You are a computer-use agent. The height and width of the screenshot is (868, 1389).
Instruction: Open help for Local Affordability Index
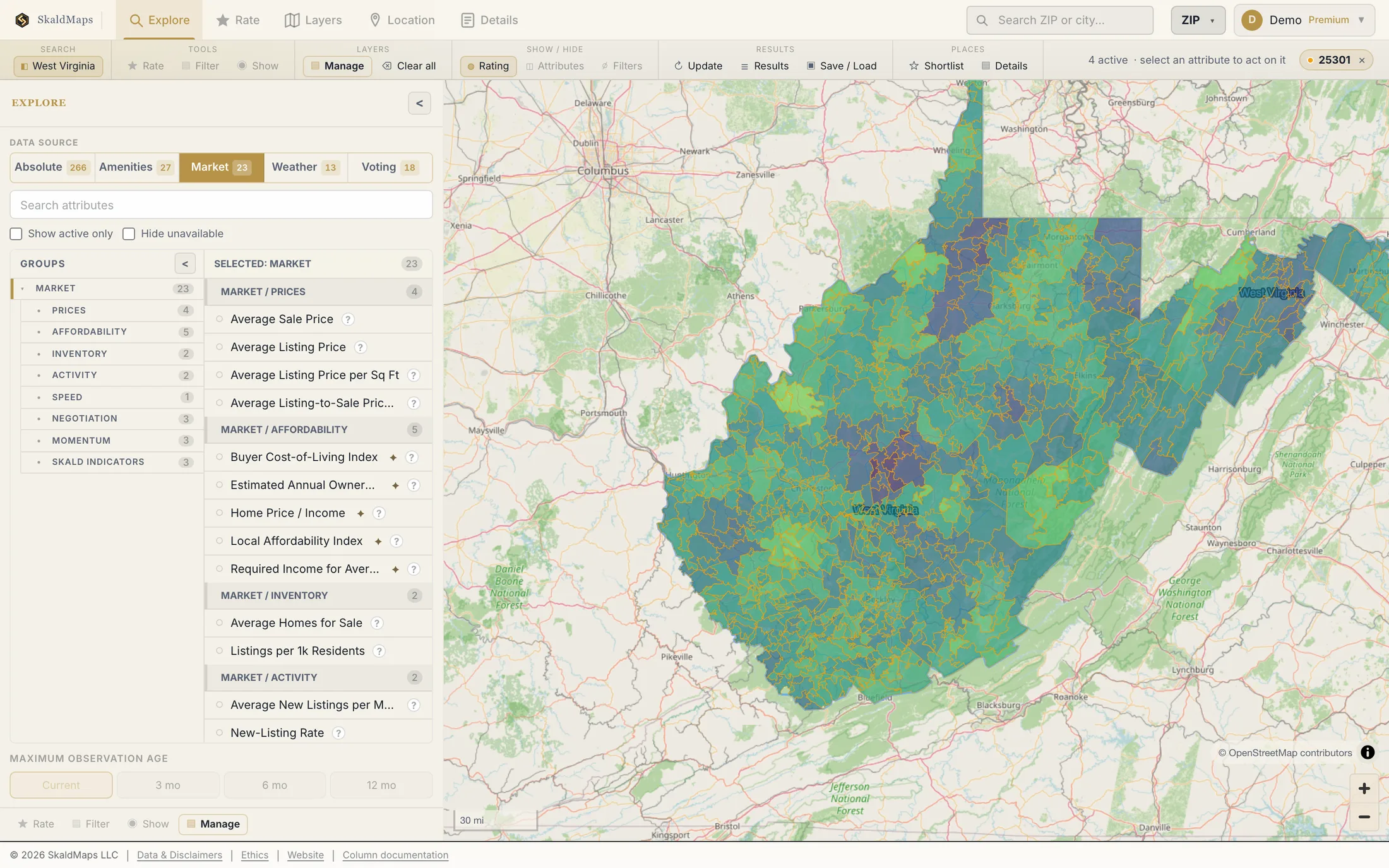click(396, 541)
